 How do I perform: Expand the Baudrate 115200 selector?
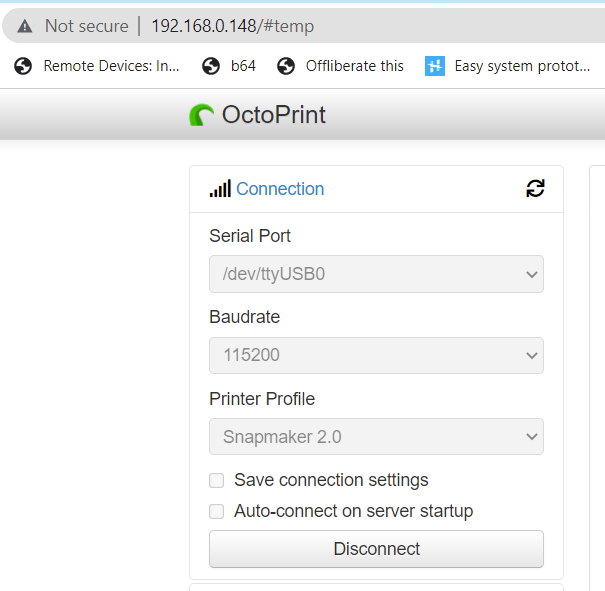pyautogui.click(x=376, y=355)
